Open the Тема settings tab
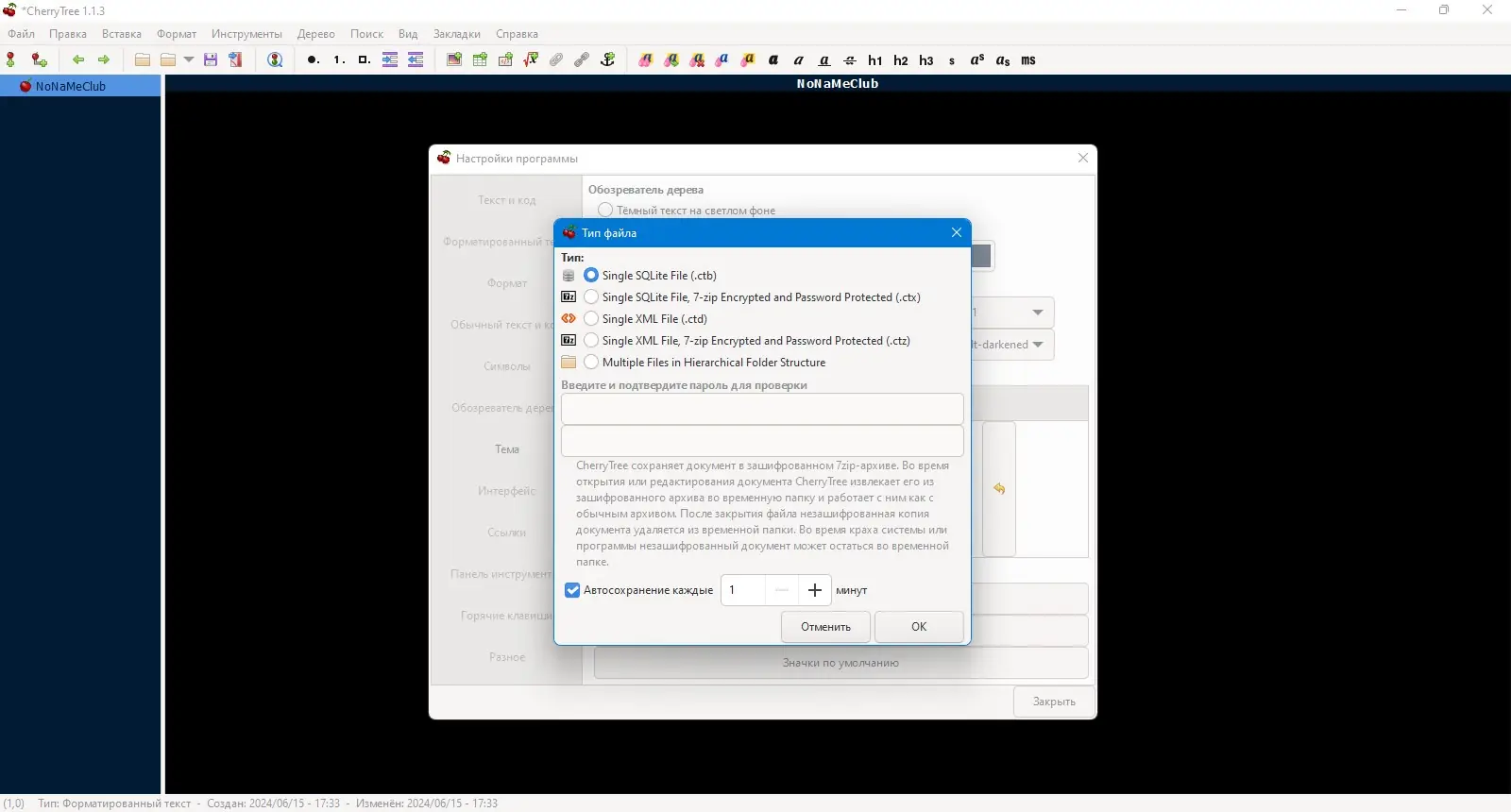Viewport: 1511px width, 812px height. (507, 449)
